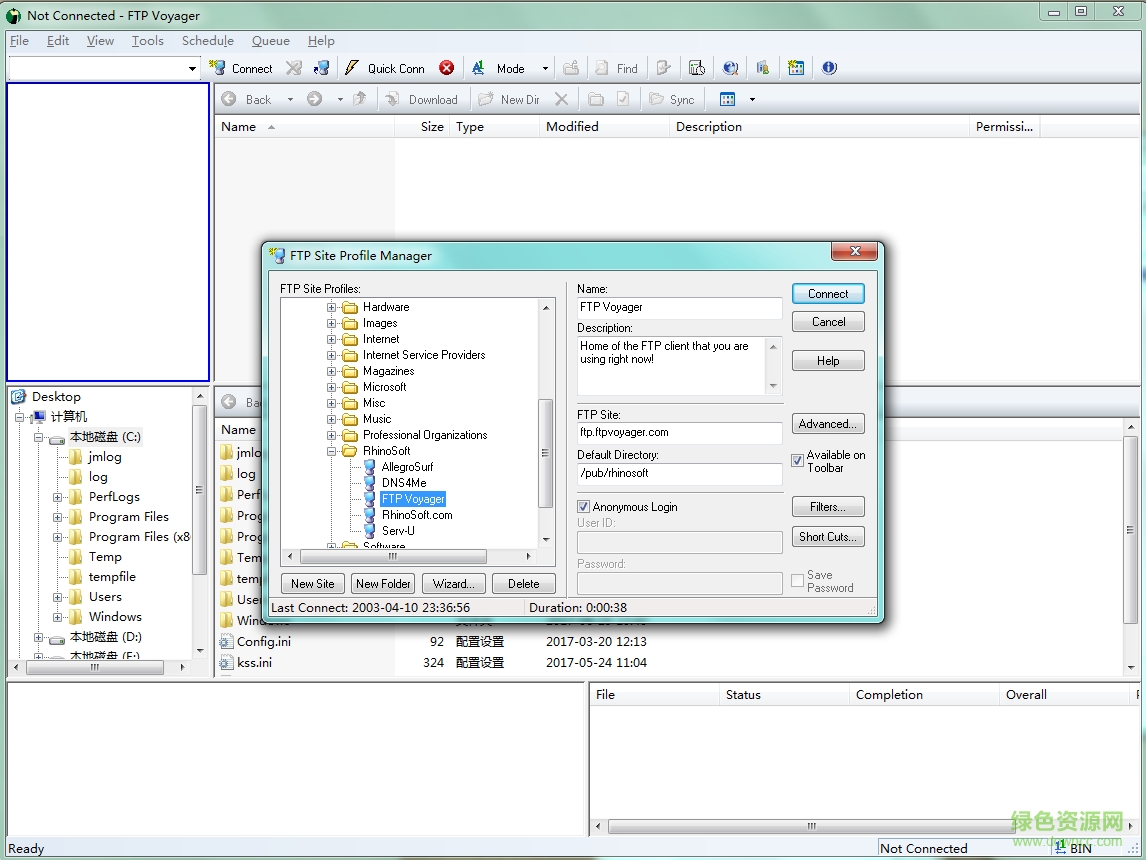
Task: Open the Queue menu
Action: click(270, 41)
